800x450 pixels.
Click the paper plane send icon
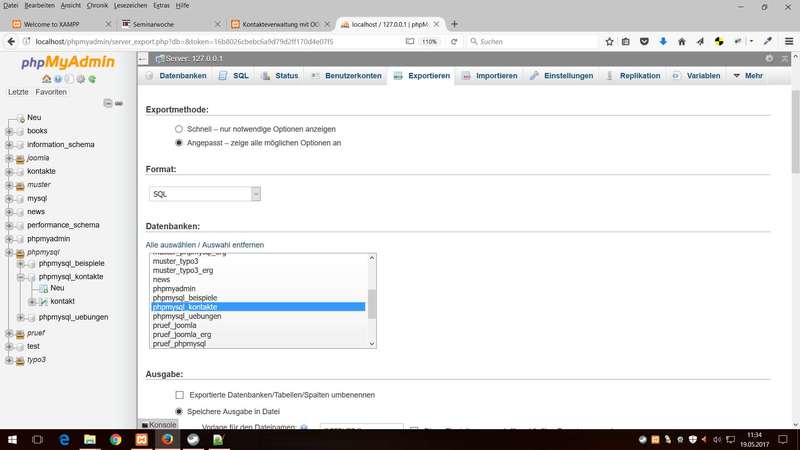coord(700,41)
